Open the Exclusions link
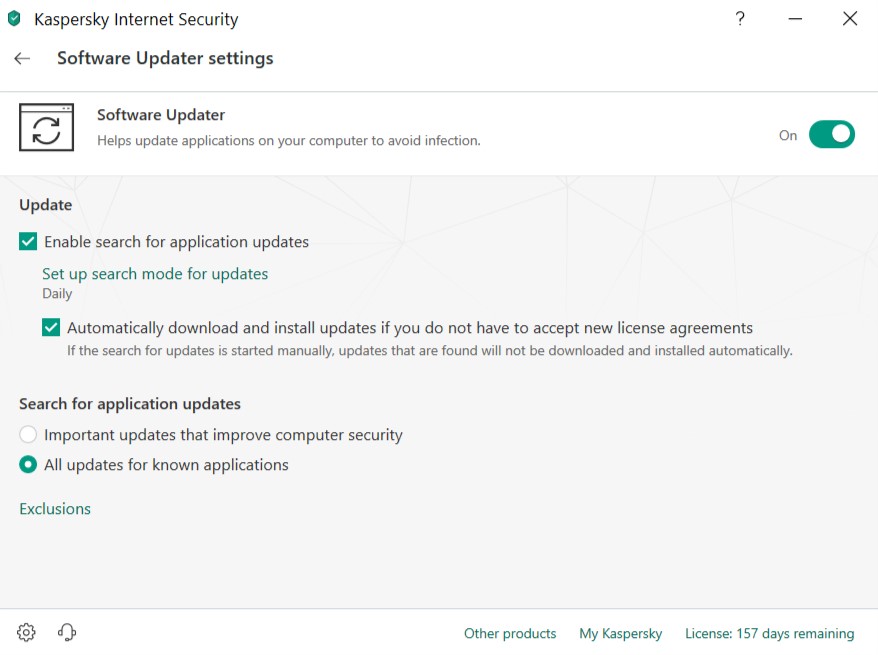The height and width of the screenshot is (655, 878). pyautogui.click(x=55, y=509)
